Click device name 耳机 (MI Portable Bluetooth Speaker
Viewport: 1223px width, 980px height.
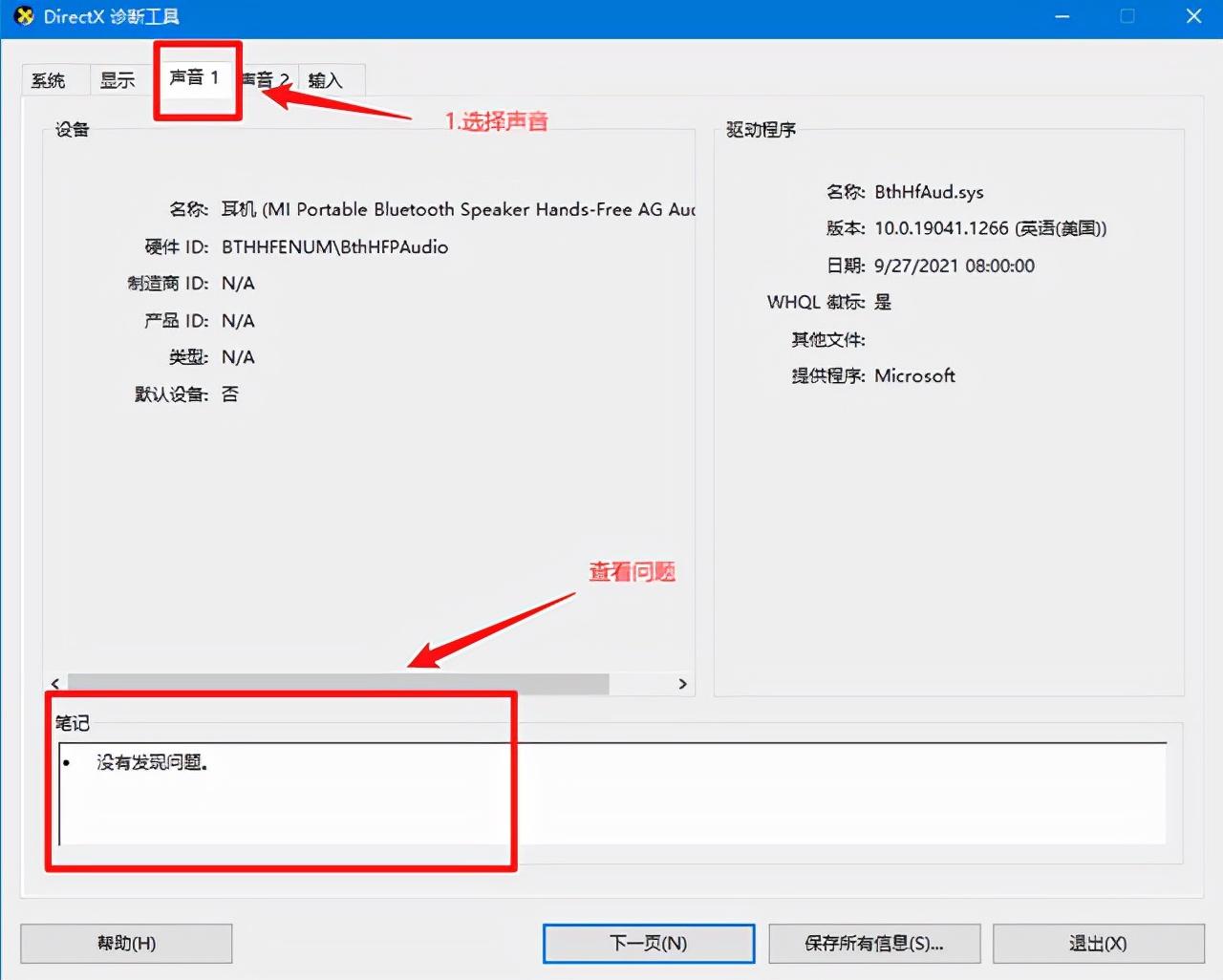[459, 209]
